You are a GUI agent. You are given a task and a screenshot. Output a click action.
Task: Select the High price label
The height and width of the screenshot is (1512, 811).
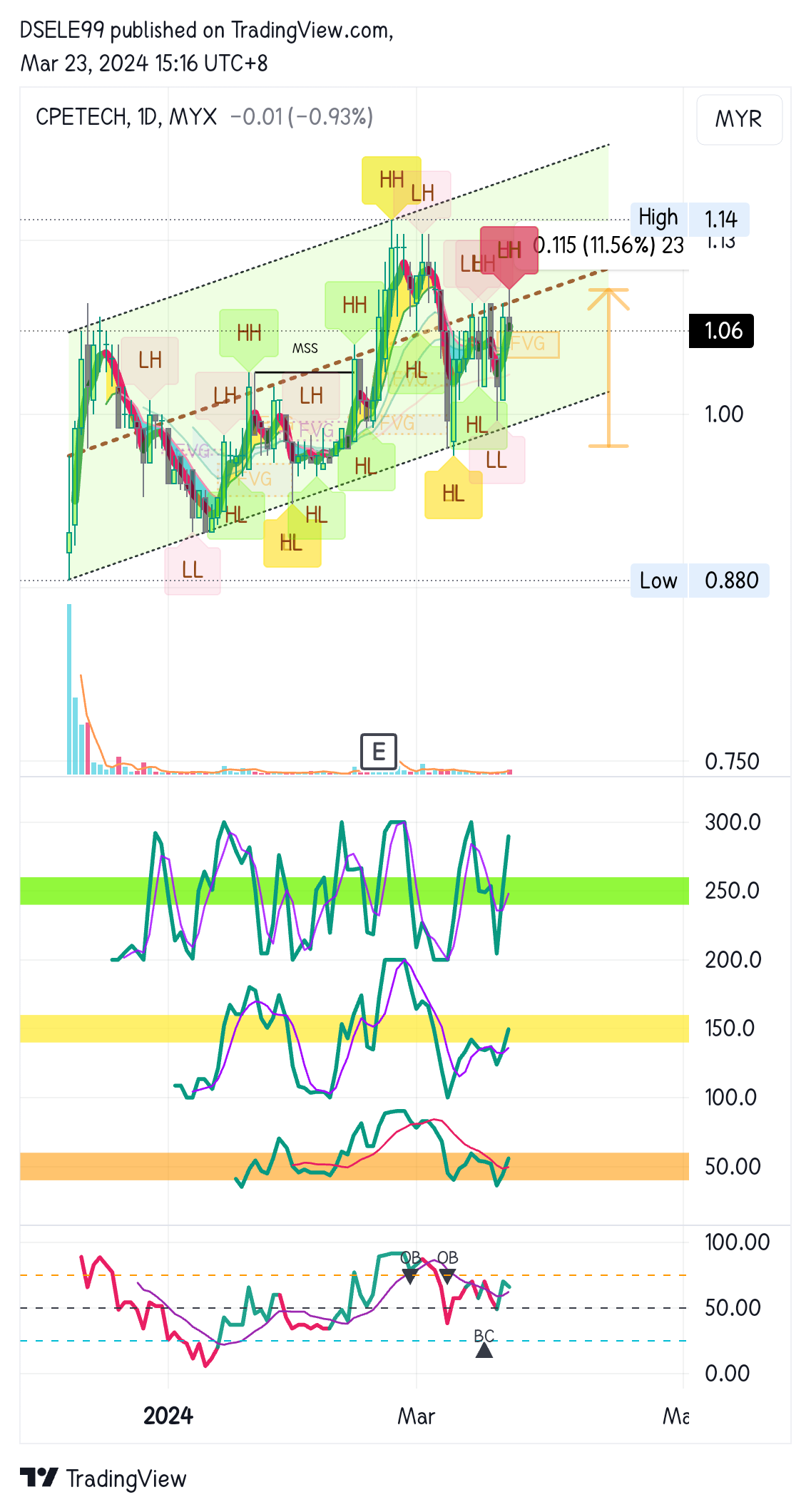(658, 218)
